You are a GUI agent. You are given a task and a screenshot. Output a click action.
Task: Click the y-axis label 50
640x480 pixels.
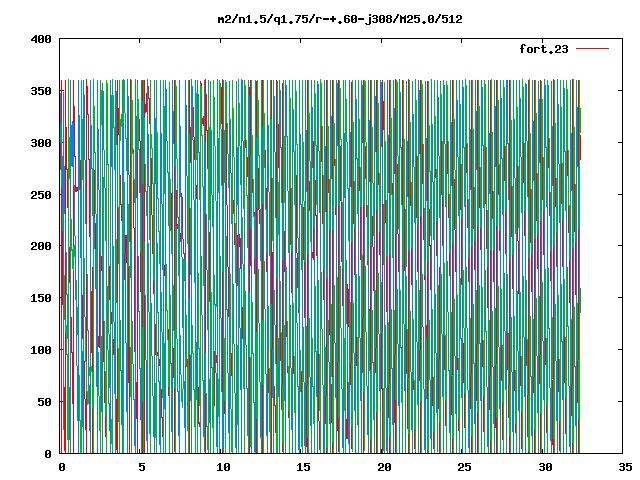(x=44, y=402)
